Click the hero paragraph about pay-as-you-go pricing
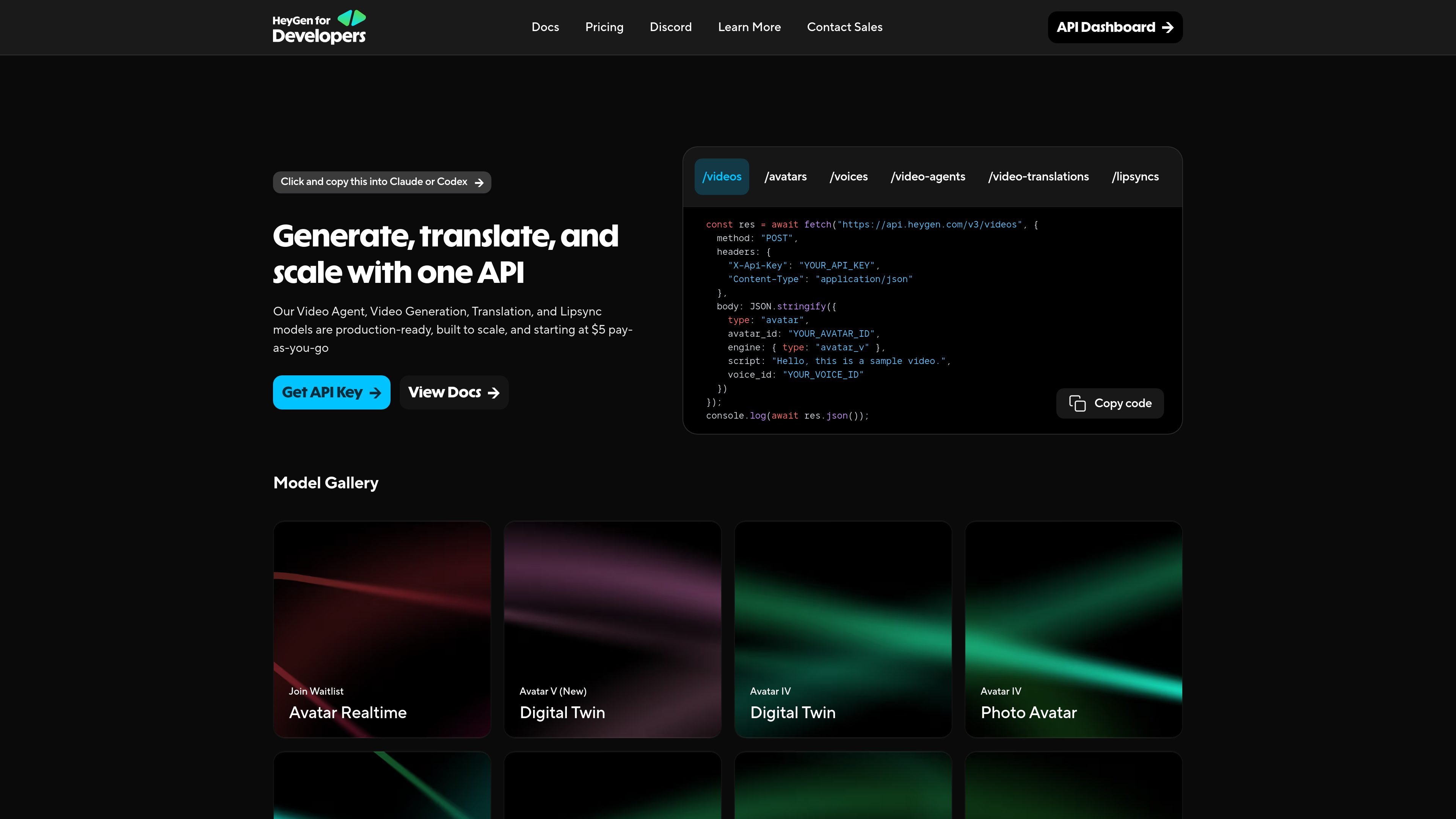The height and width of the screenshot is (819, 1456). [453, 329]
